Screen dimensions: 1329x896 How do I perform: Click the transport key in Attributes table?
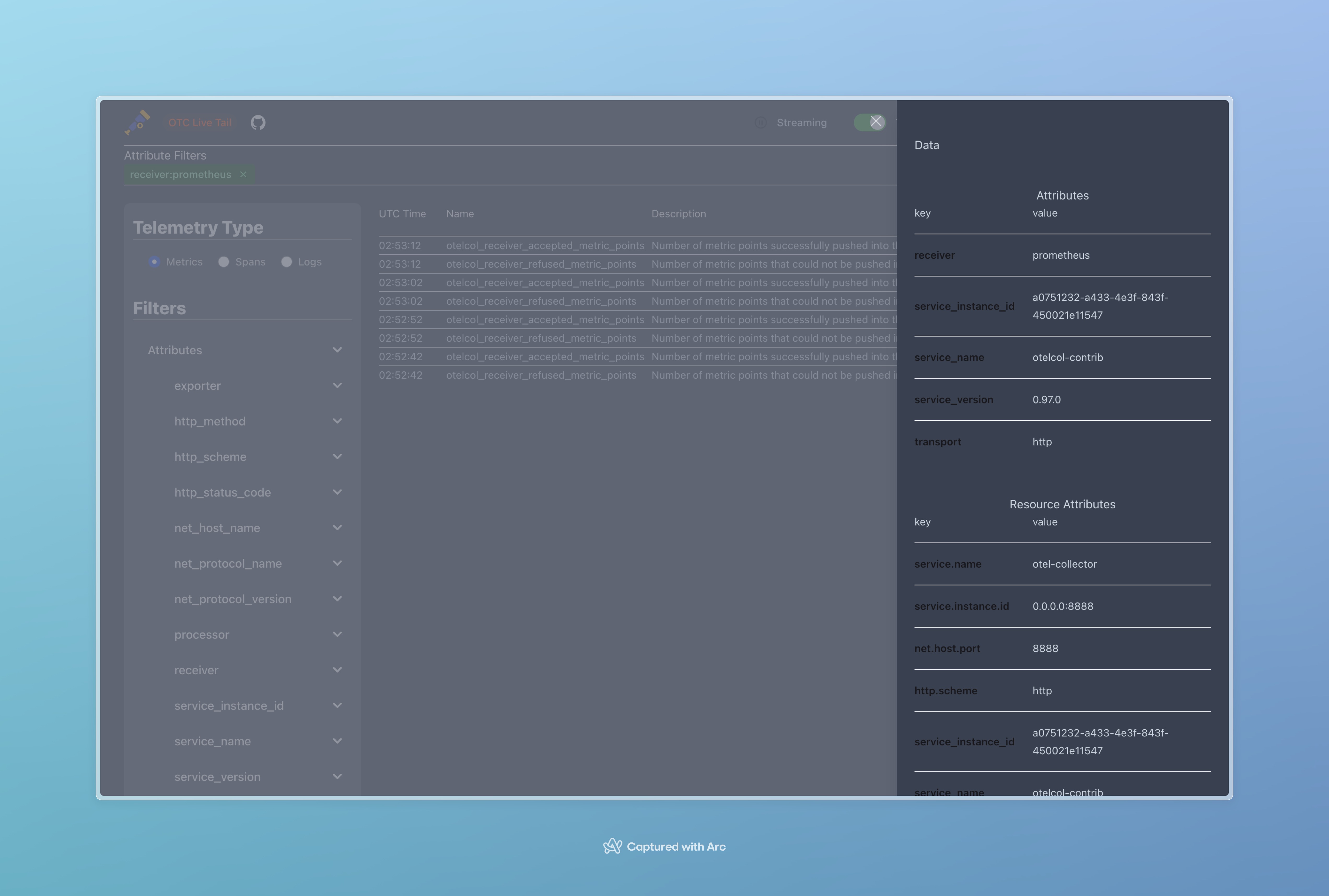coord(937,442)
